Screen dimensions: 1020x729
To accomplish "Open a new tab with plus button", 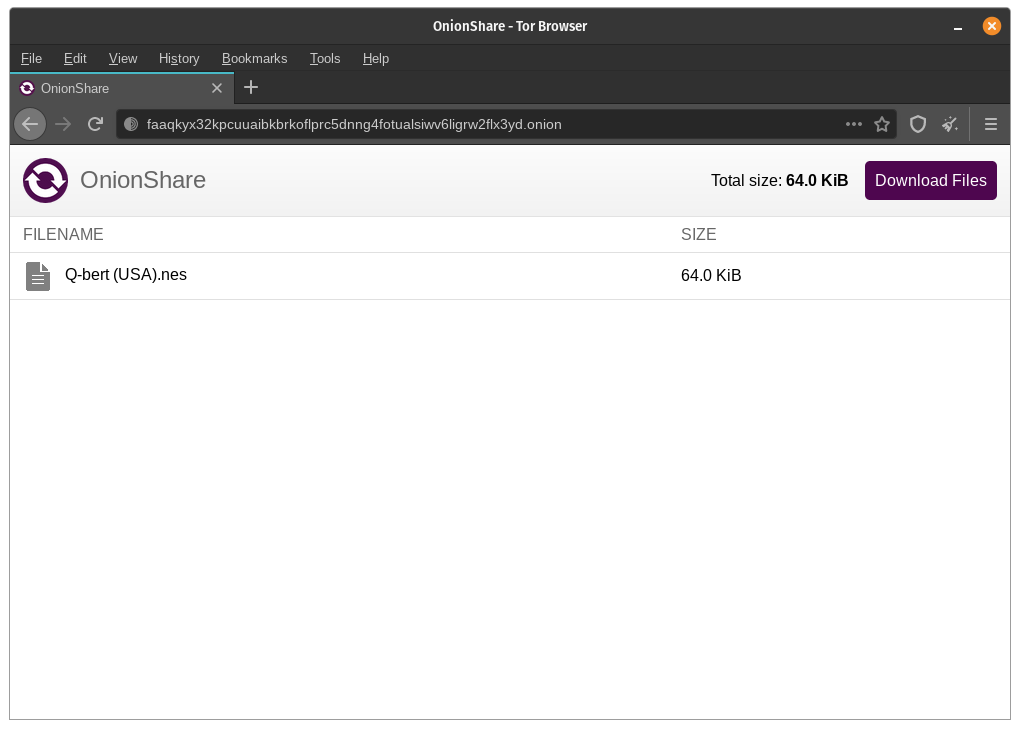I will (251, 87).
